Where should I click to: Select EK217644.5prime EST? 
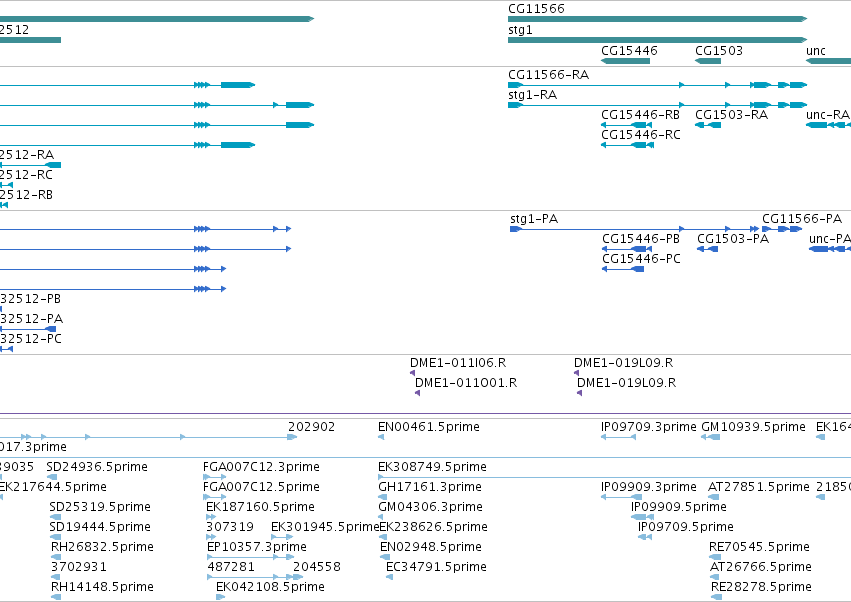(1, 497)
